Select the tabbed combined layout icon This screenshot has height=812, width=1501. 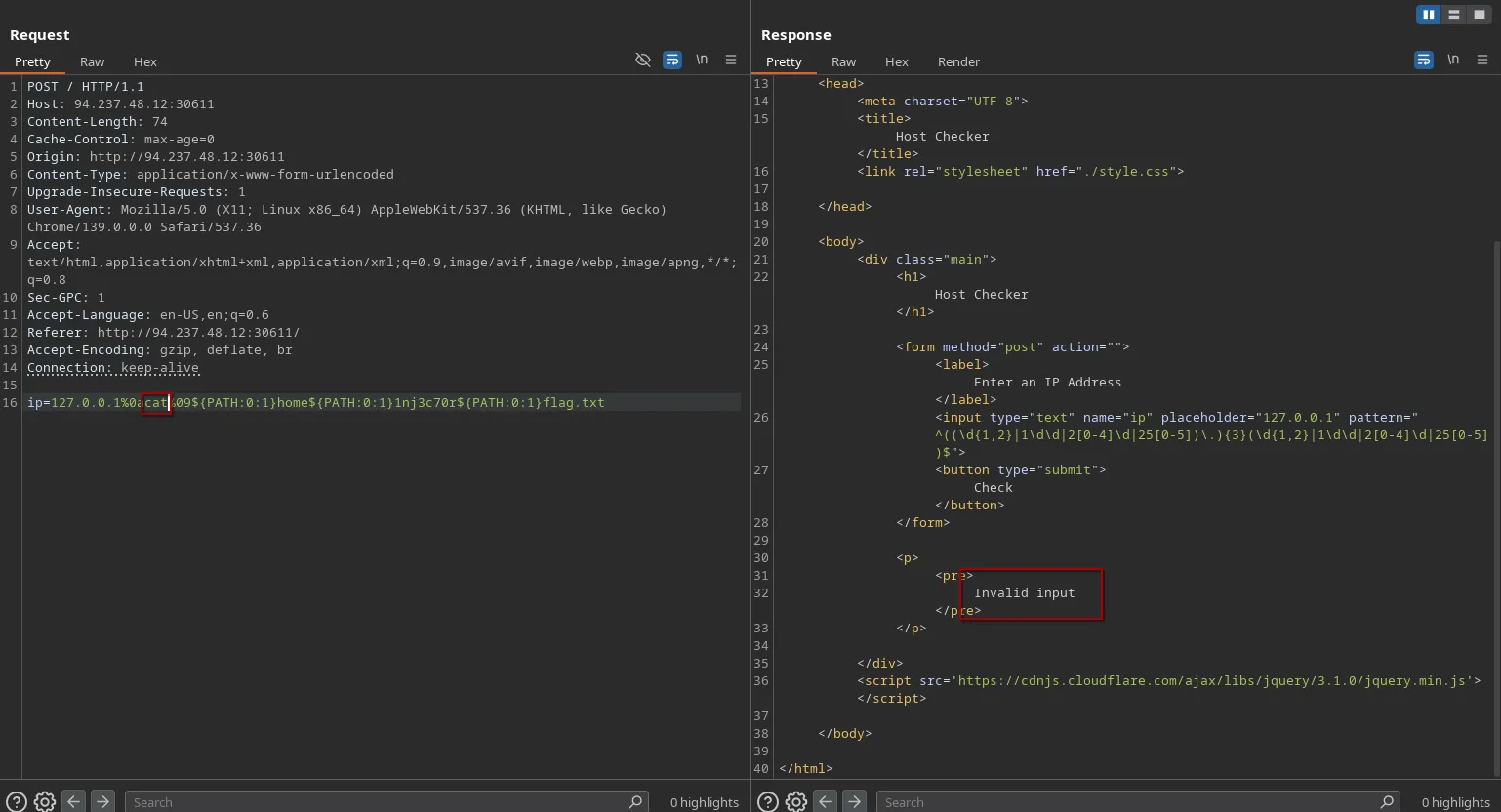coord(1480,15)
